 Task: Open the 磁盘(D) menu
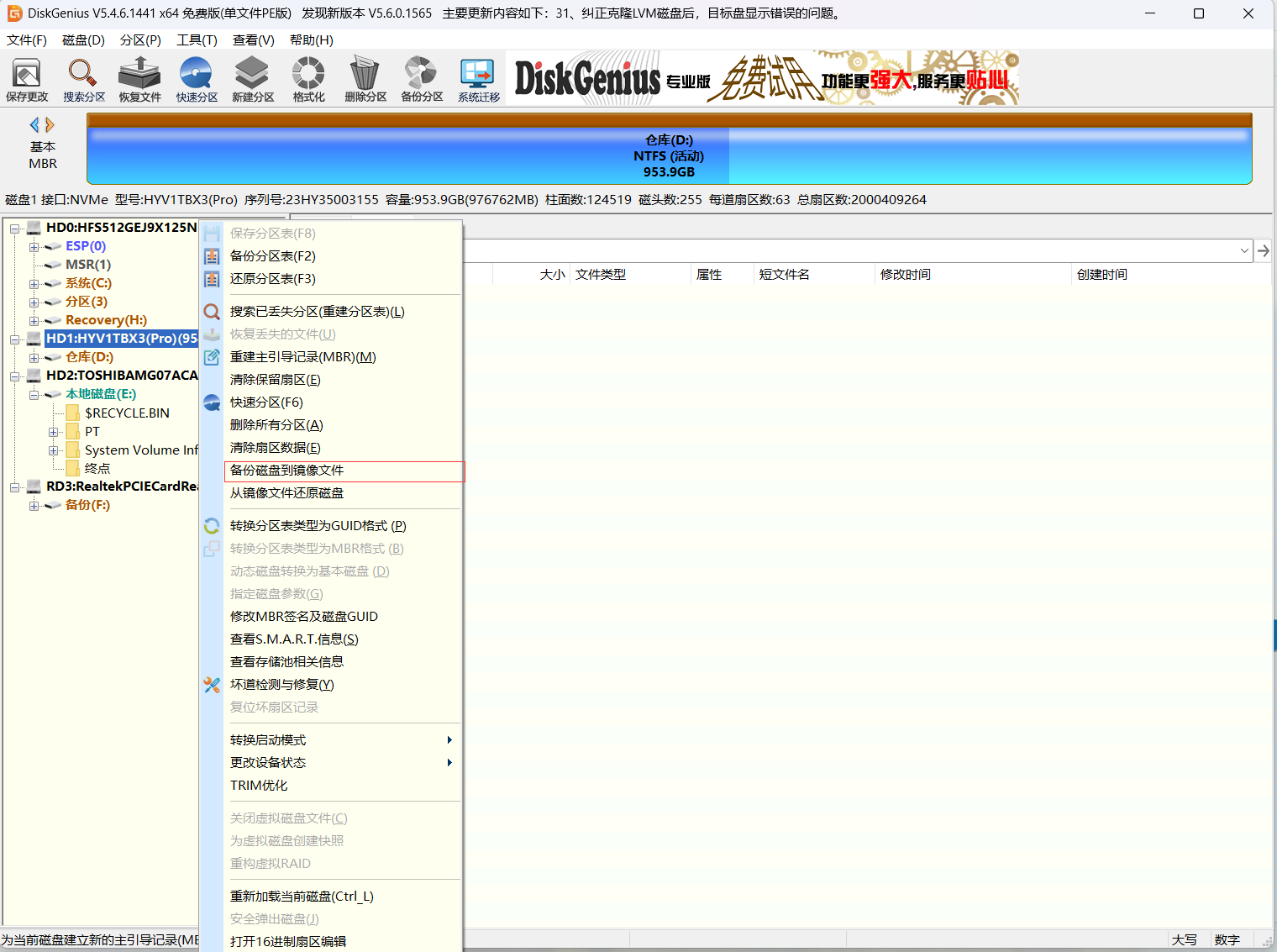[x=83, y=40]
